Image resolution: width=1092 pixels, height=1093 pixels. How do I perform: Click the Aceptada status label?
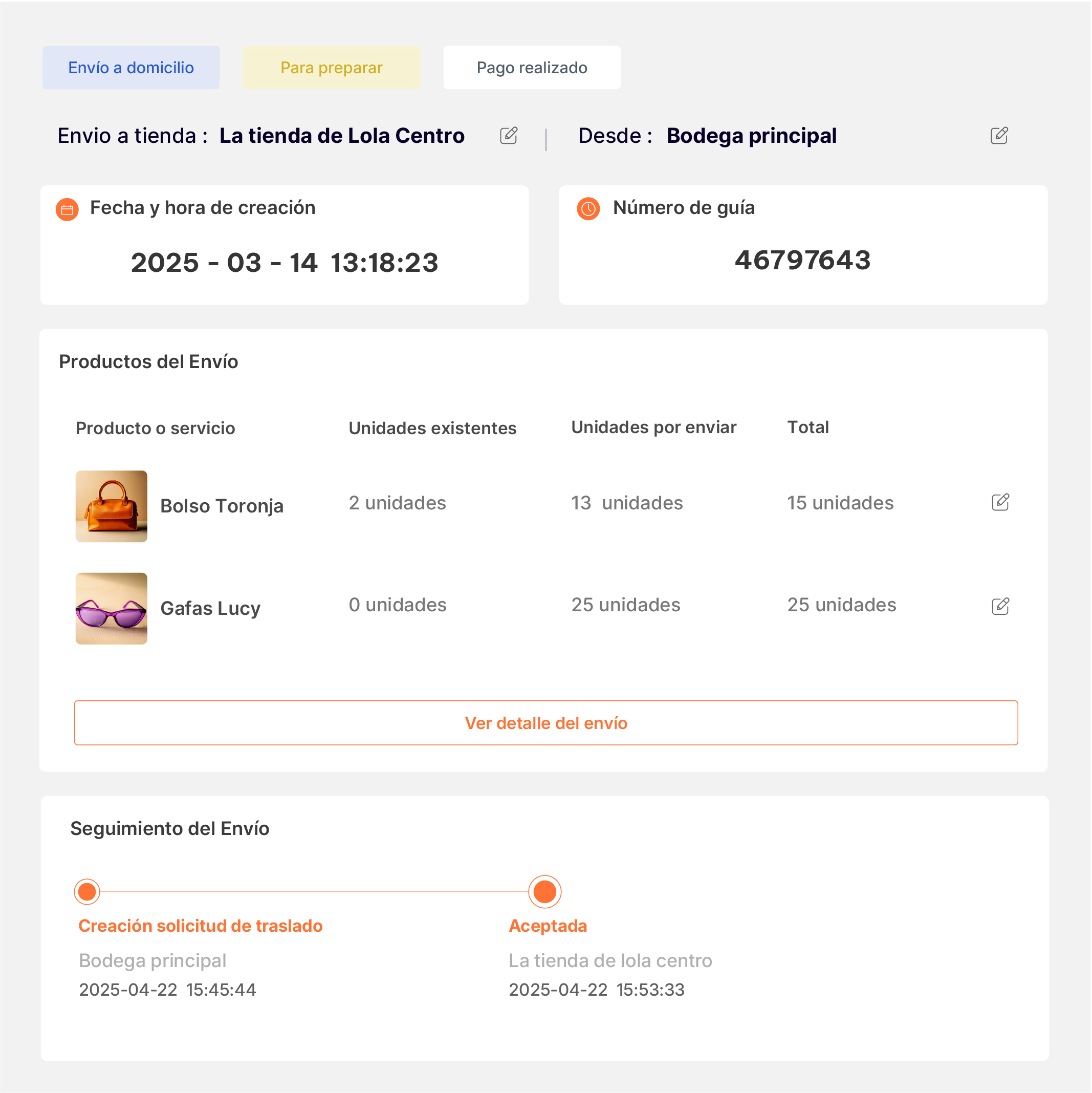pyautogui.click(x=548, y=926)
